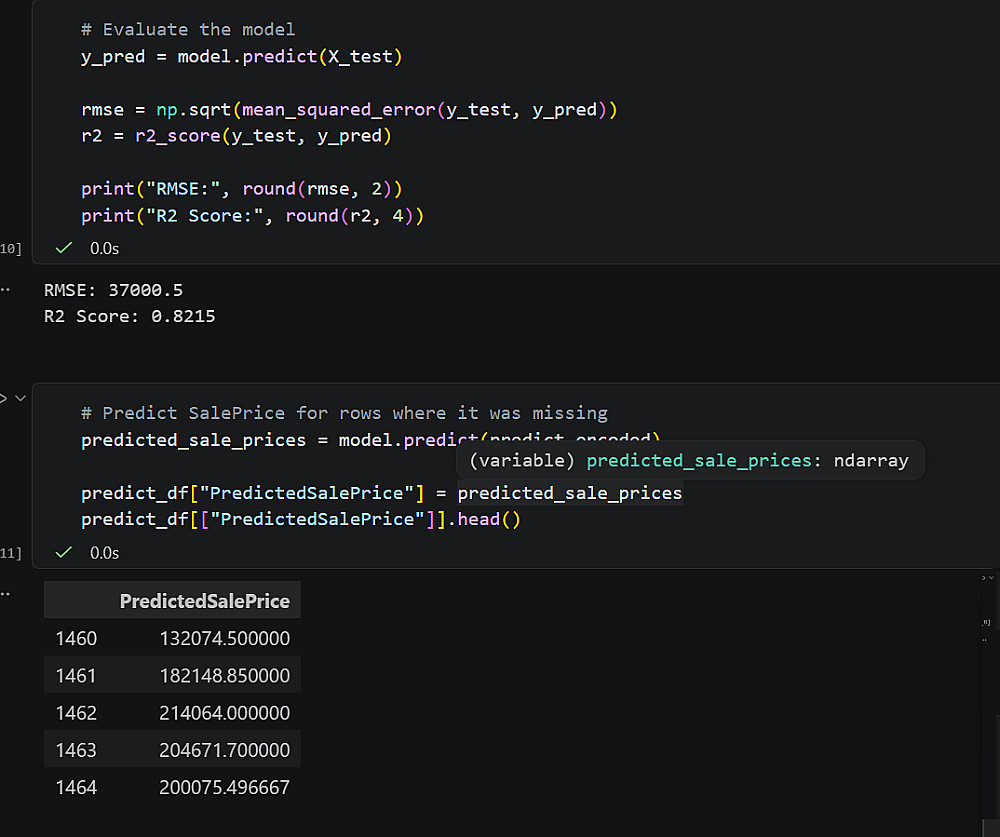Click the PredictedSalePrice column header

pos(204,601)
